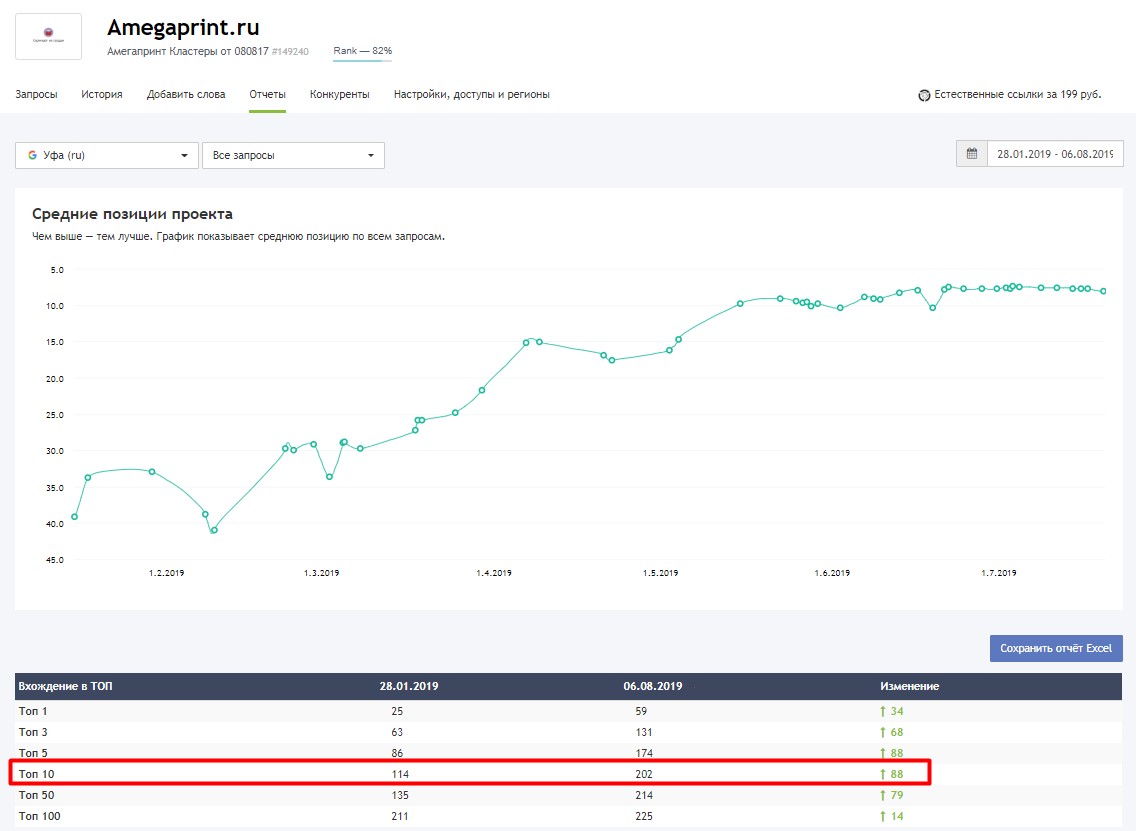Click the Топ 5 row label

click(33, 753)
